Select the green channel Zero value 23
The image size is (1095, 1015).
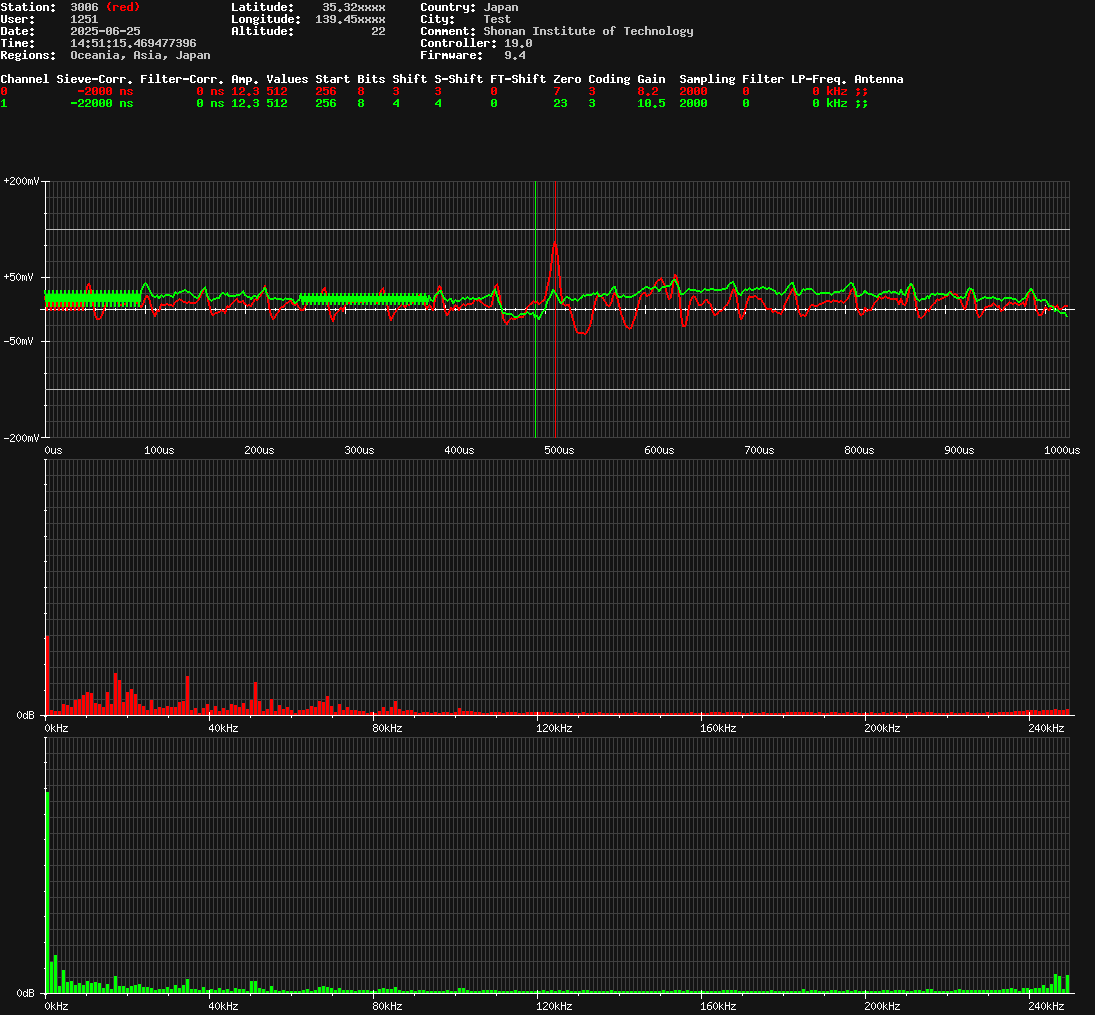point(560,103)
